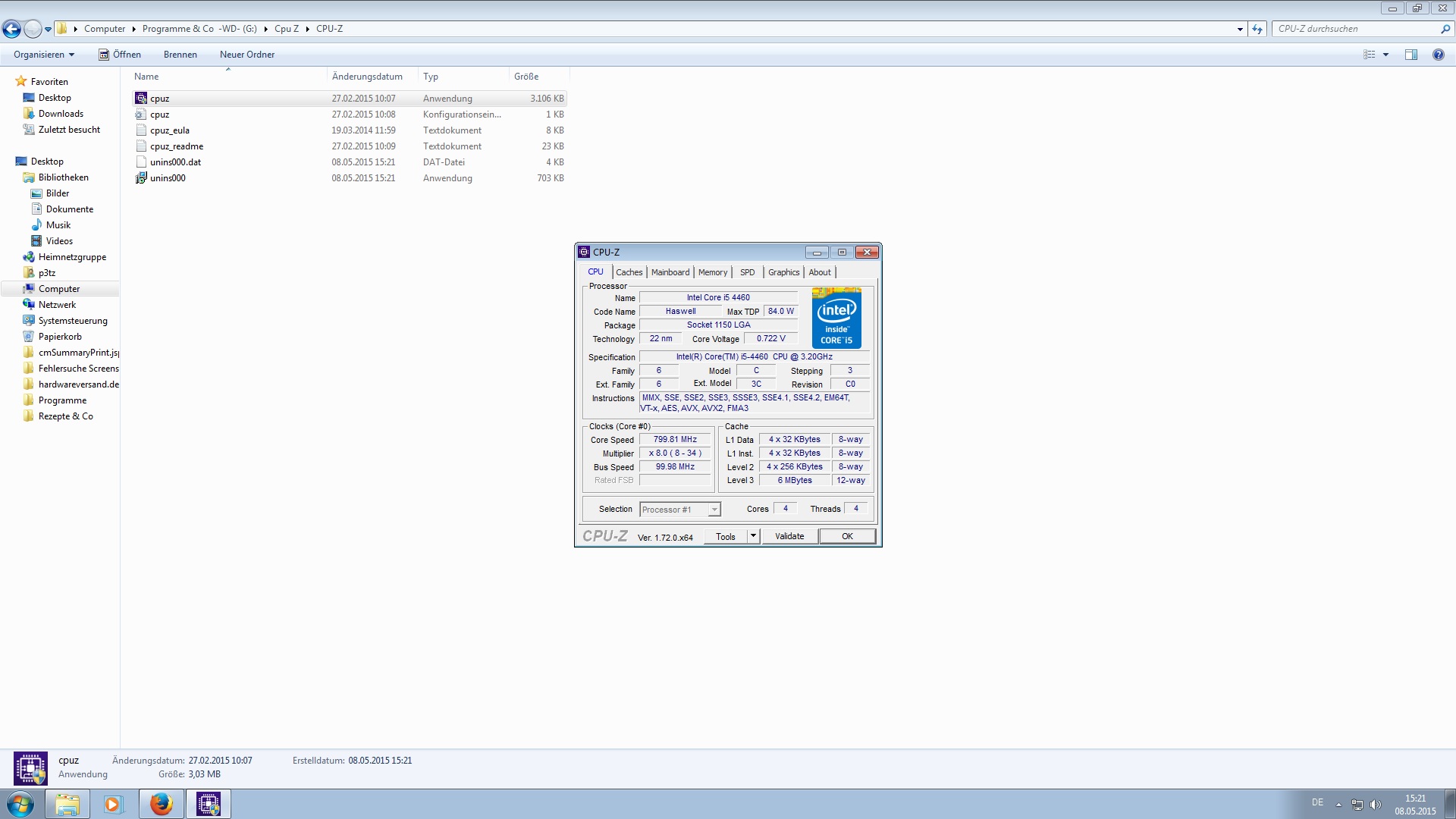The image size is (1456, 819).
Task: Open the Windows Start menu orb
Action: 20,804
